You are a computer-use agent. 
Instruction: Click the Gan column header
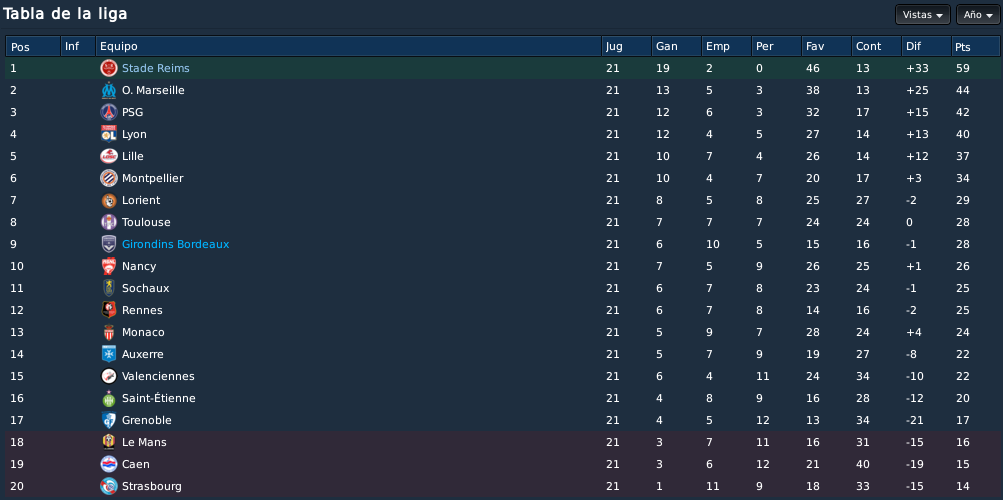[676, 47]
